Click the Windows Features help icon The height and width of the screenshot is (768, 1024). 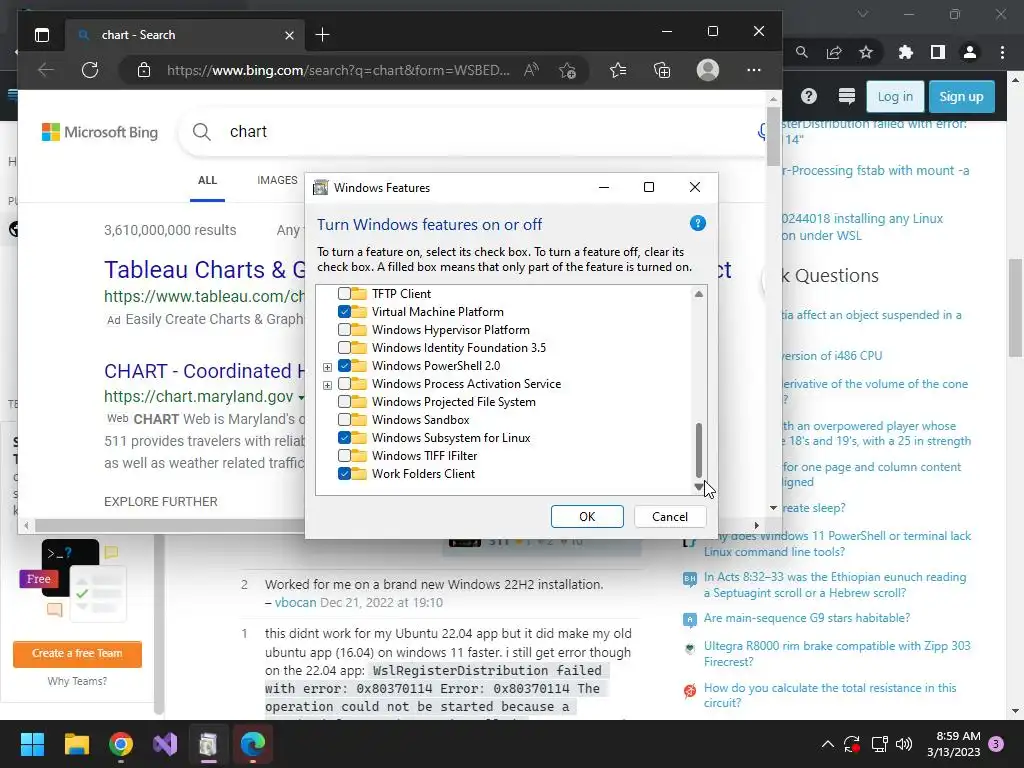[x=697, y=223]
